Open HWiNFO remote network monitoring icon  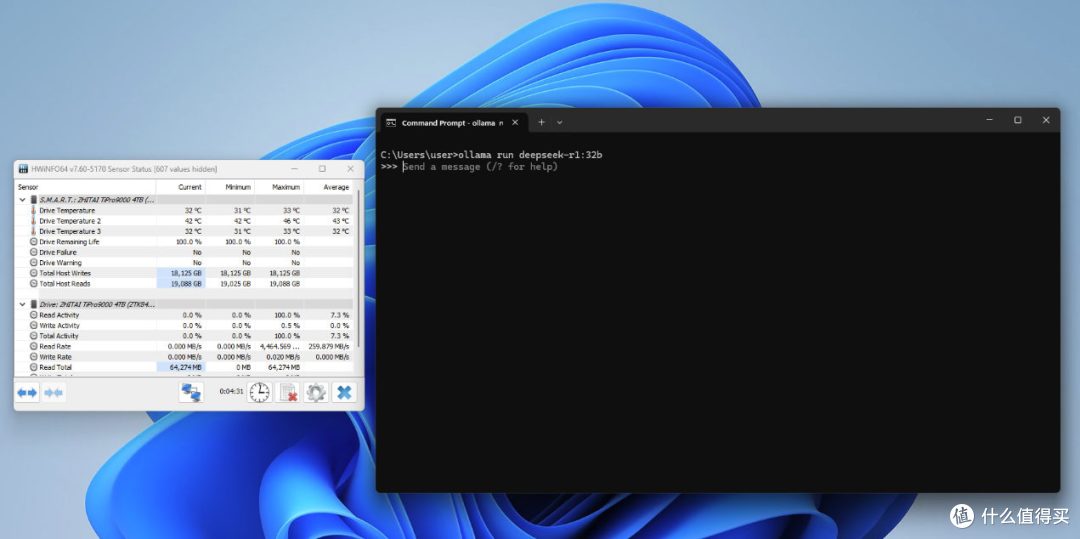pyautogui.click(x=191, y=393)
